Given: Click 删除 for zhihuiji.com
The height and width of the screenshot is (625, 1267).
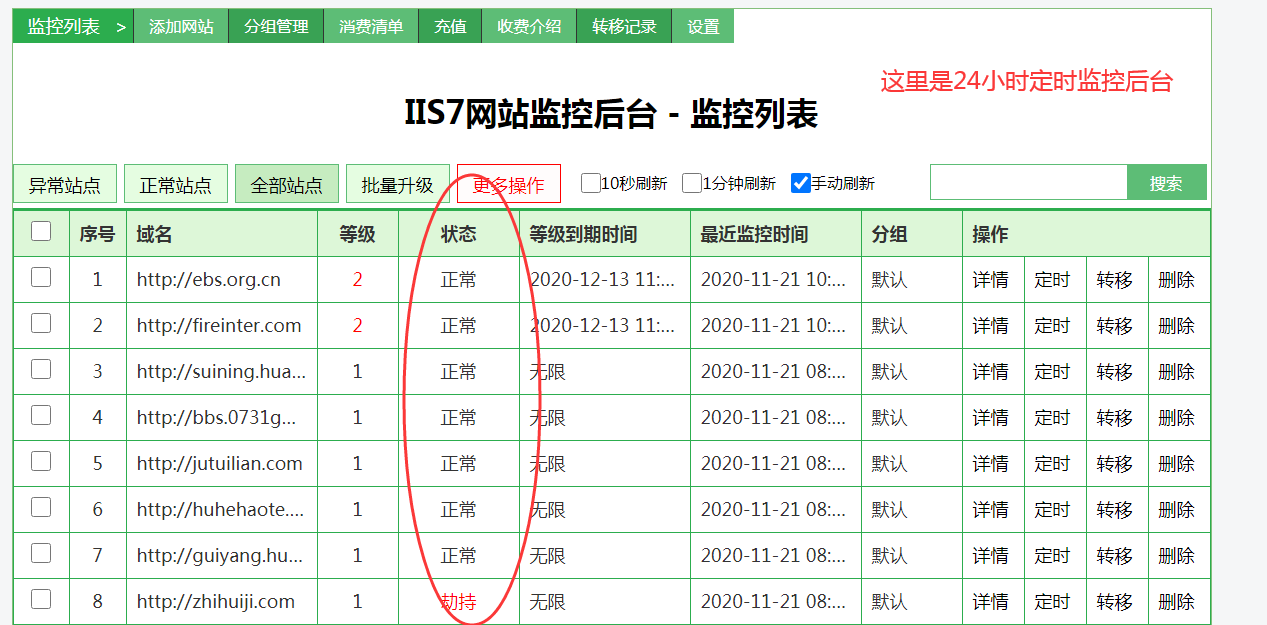Looking at the screenshot, I should point(1177,602).
